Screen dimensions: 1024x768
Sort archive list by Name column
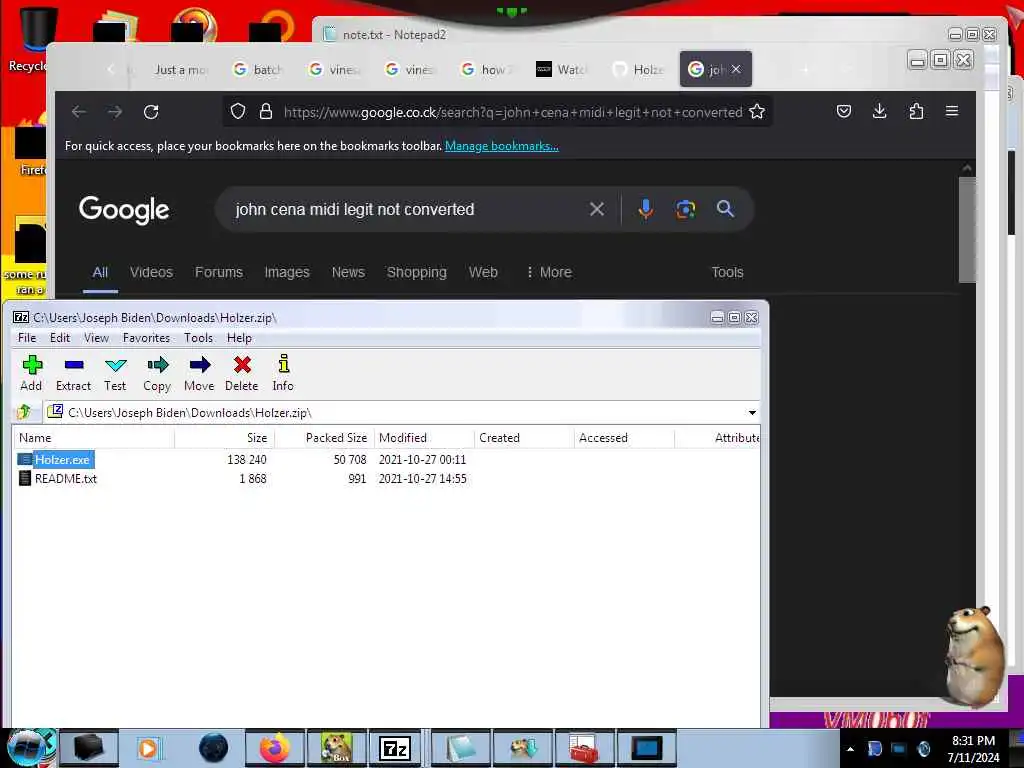tap(93, 438)
